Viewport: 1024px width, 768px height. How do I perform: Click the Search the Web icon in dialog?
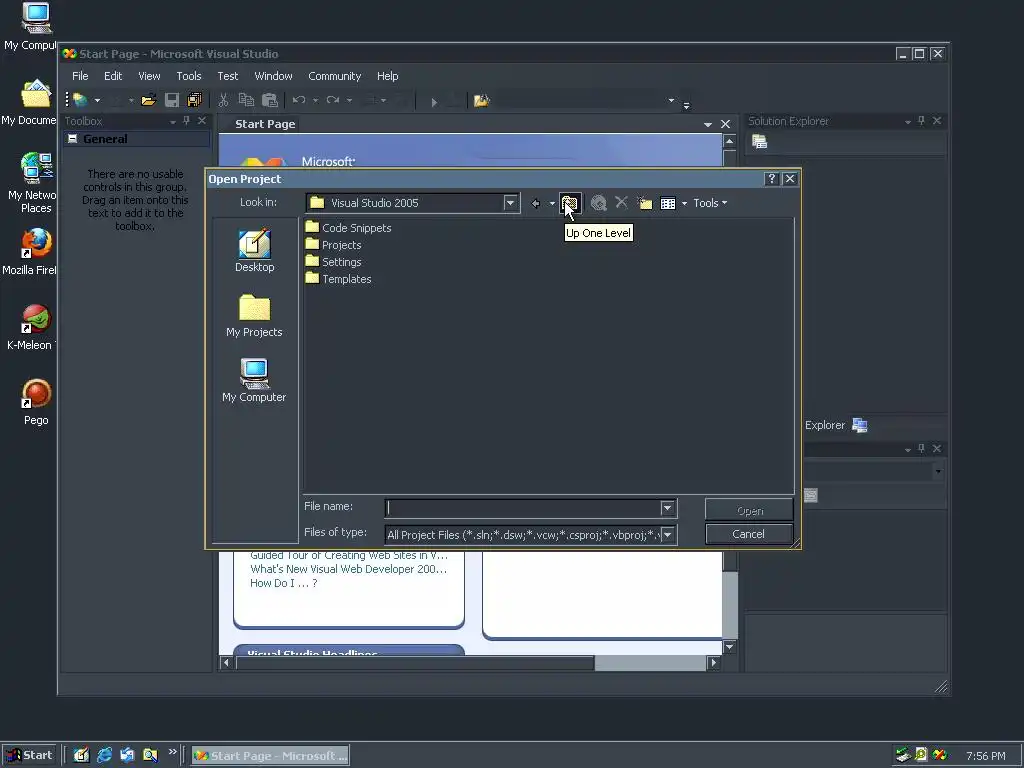pos(598,203)
